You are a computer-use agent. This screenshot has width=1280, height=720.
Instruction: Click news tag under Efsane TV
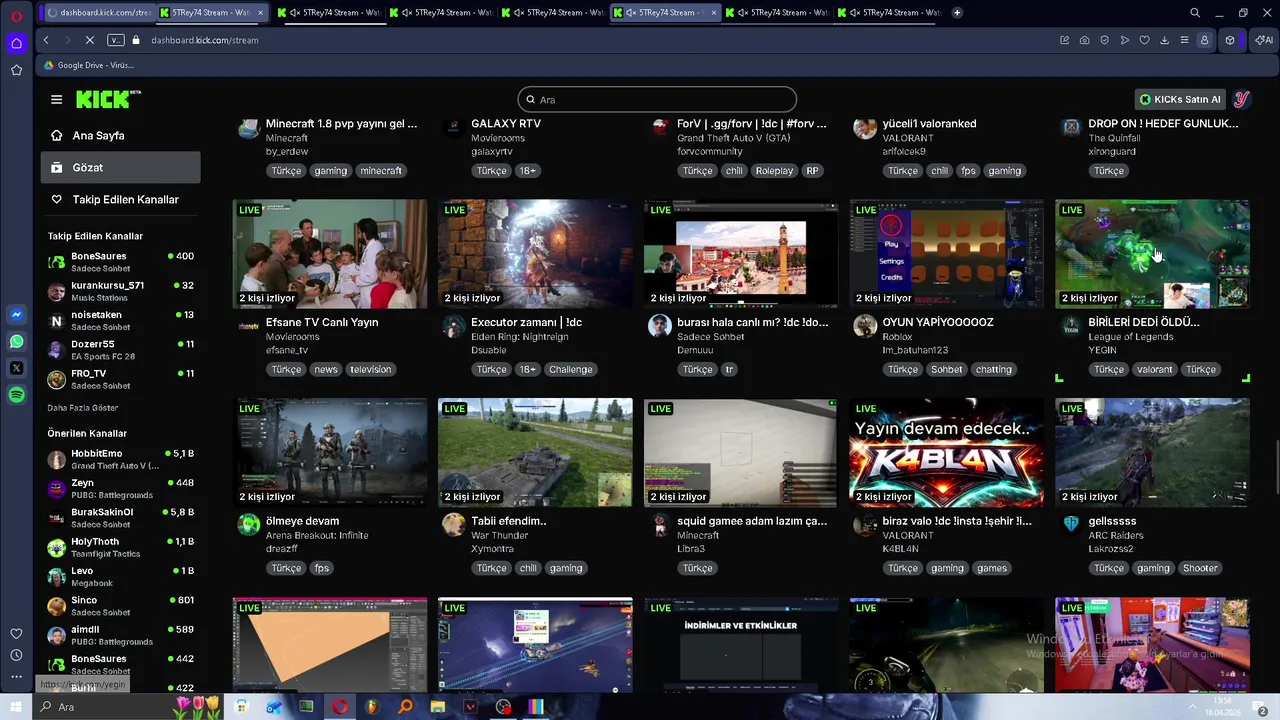coord(326,370)
